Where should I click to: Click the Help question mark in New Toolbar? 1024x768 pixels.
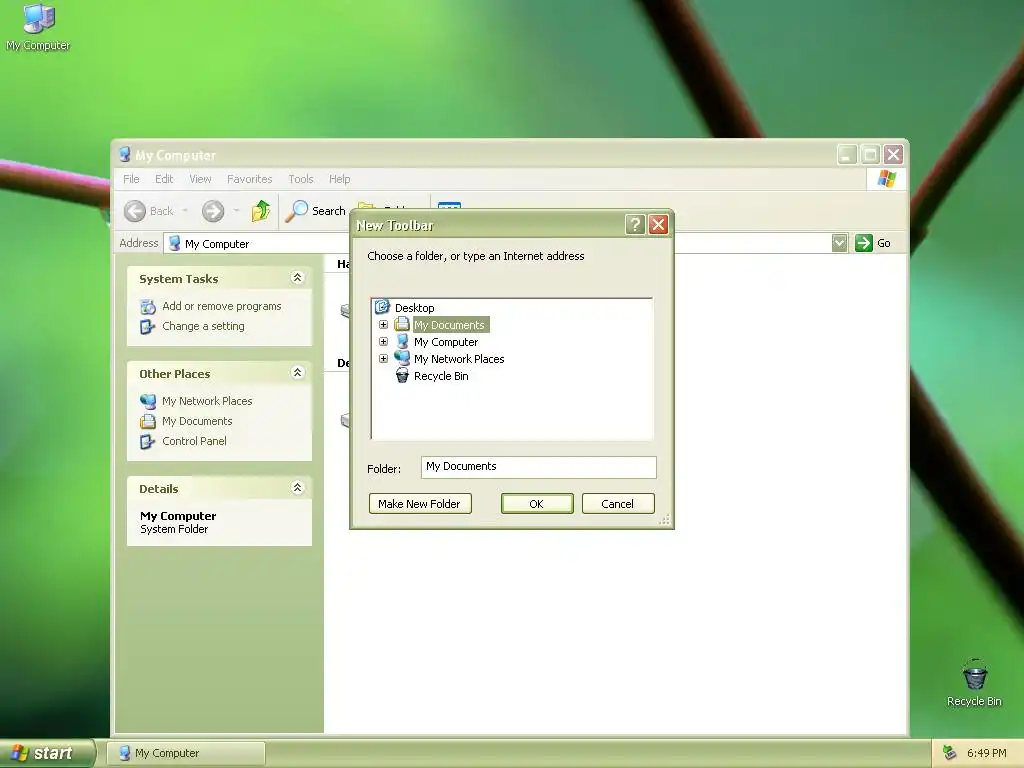coord(635,225)
